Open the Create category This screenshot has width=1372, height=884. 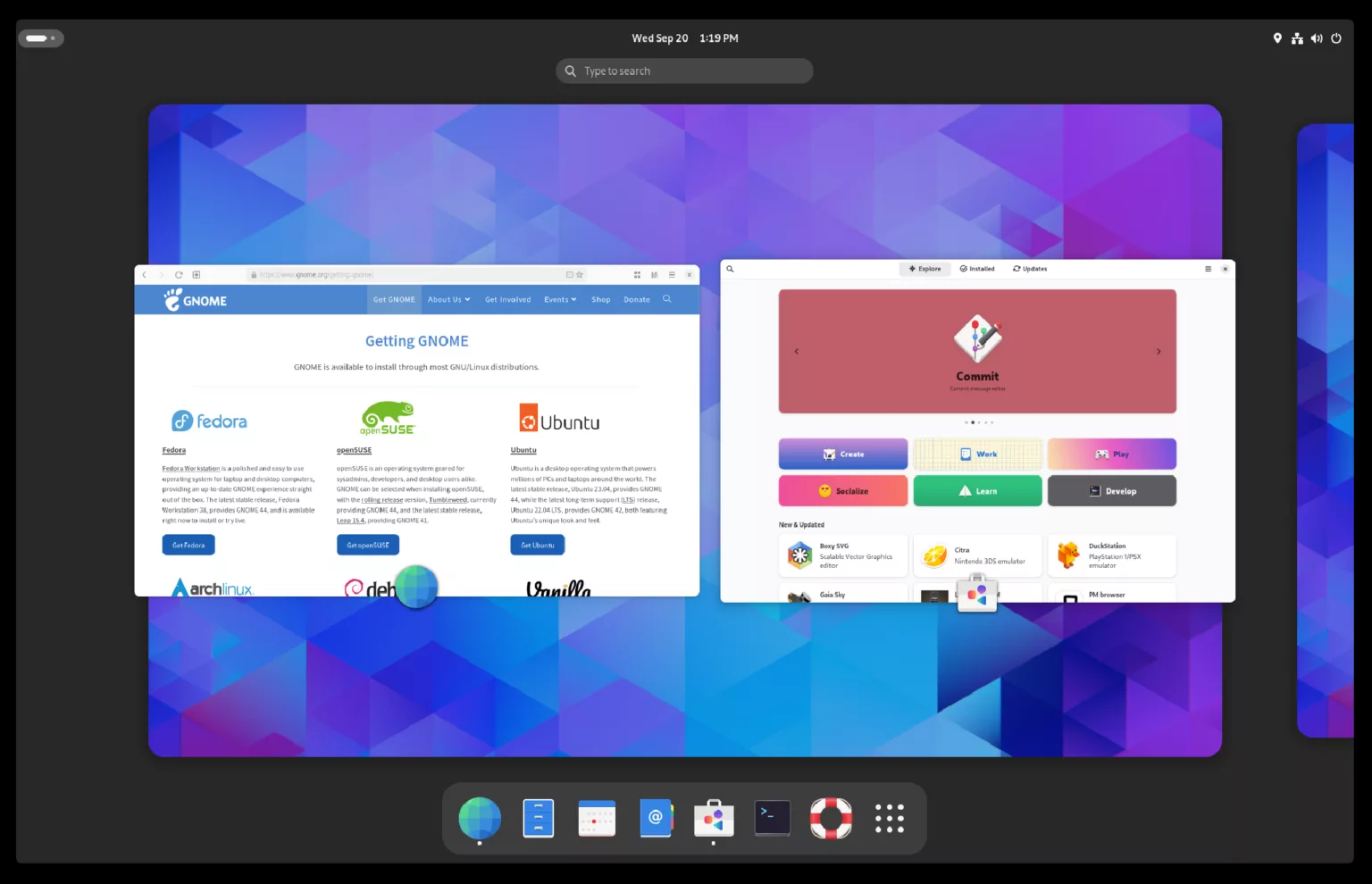(843, 454)
